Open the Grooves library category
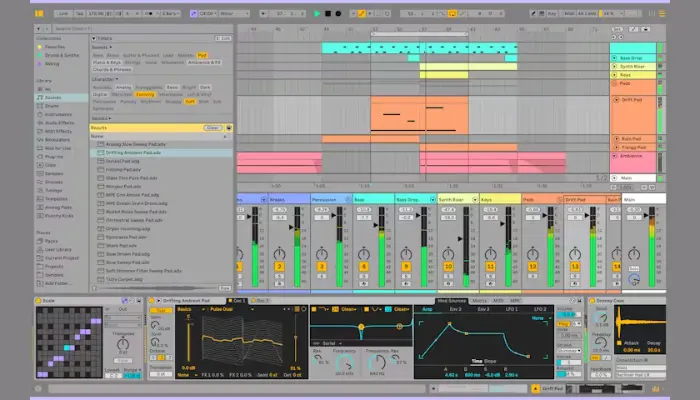Image resolution: width=700 pixels, height=400 pixels. tap(62, 182)
